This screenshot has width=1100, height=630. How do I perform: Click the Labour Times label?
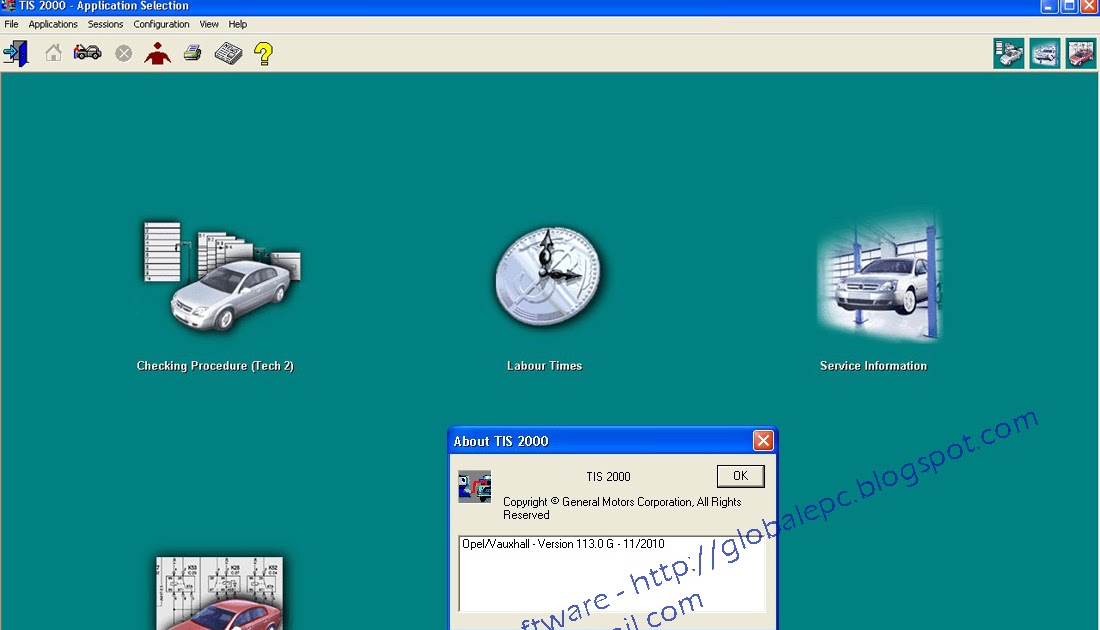pos(544,366)
